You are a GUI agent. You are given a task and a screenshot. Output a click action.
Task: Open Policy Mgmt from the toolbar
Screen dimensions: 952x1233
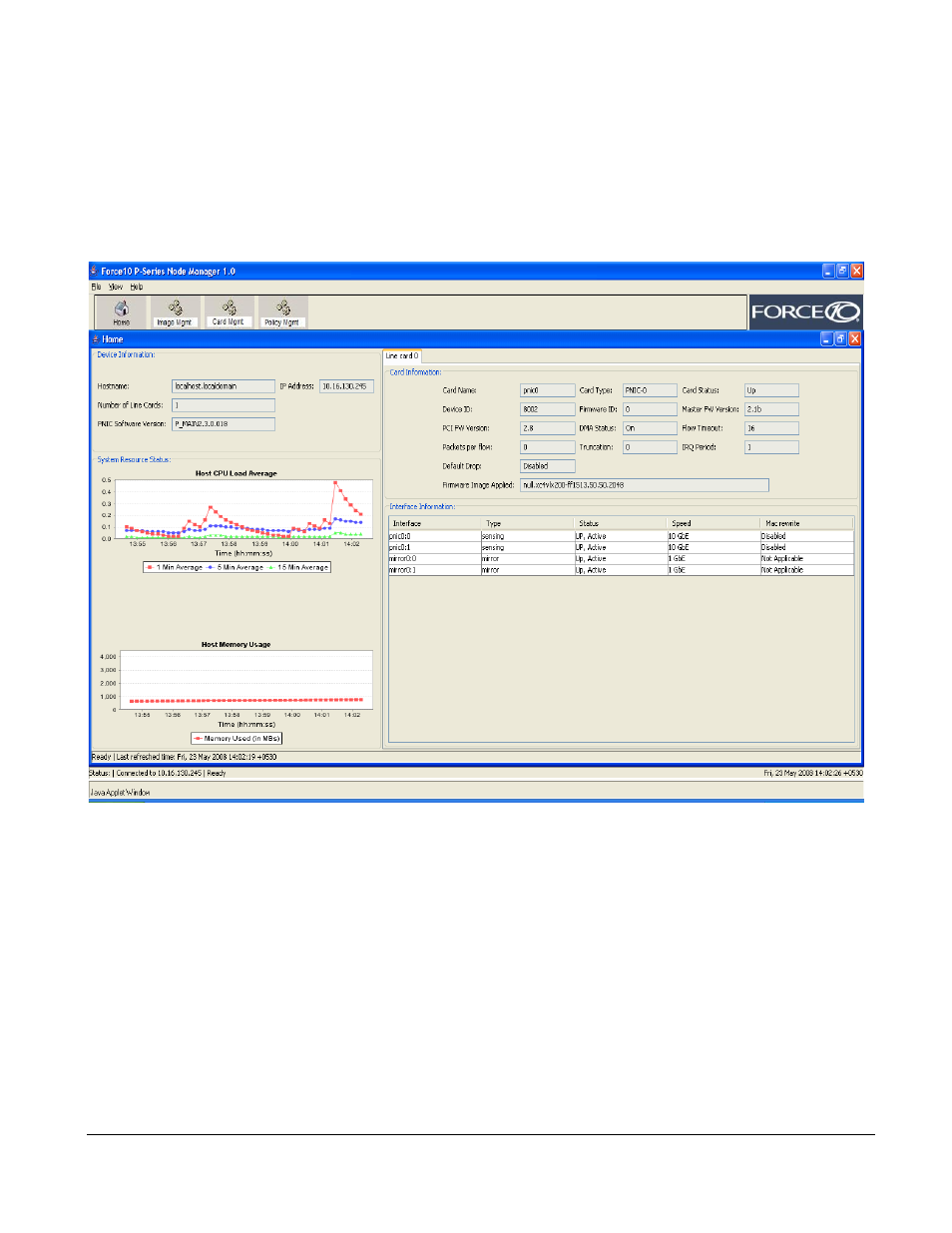coord(282,312)
